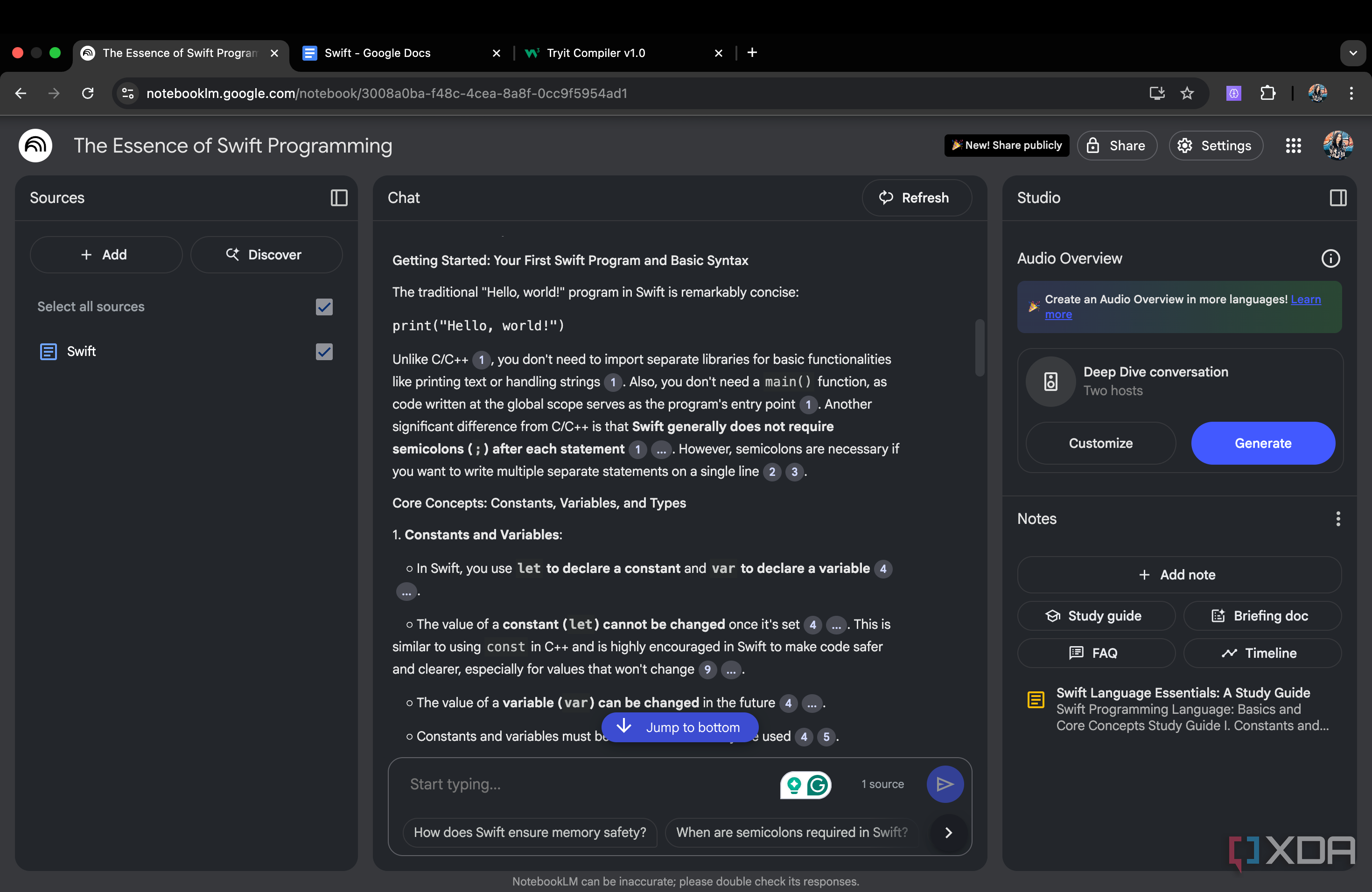Viewport: 1372px width, 892px height.
Task: Collapse the Studio panel
Action: (x=1338, y=198)
